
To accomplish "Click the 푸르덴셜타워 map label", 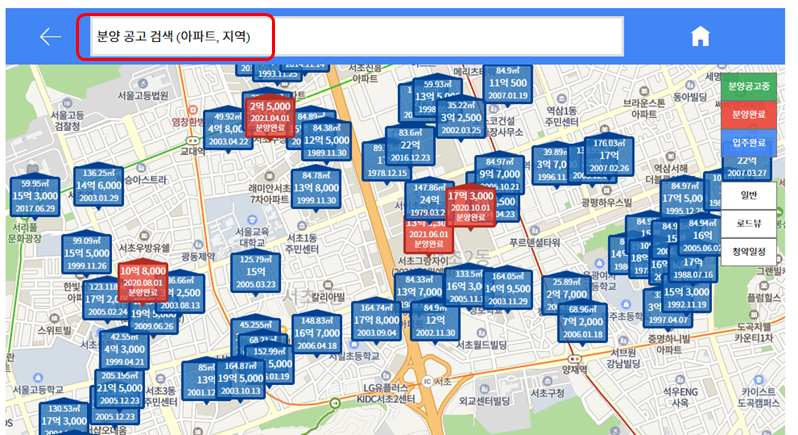I will (534, 243).
